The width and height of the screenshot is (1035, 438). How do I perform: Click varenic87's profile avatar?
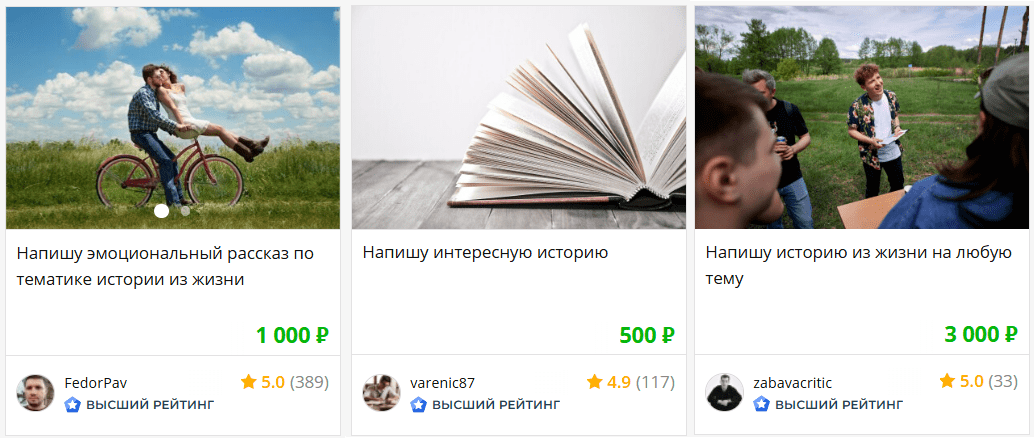coord(381,393)
